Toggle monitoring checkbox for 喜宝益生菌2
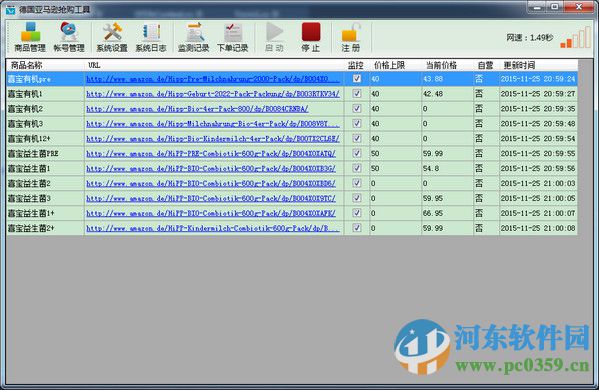599x390 pixels. pos(357,183)
